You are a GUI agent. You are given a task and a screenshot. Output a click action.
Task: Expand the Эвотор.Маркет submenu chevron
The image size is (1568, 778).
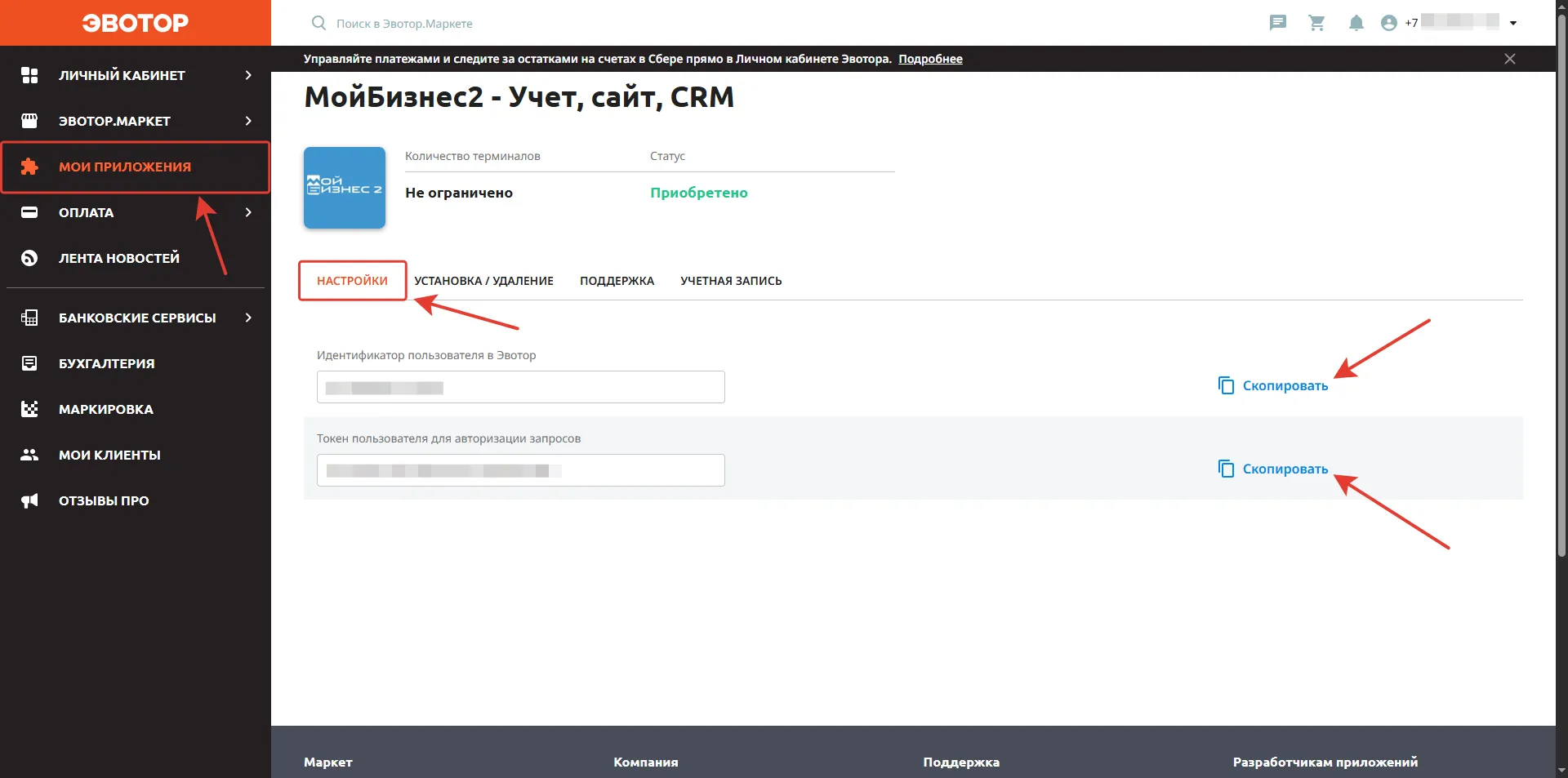[x=248, y=121]
